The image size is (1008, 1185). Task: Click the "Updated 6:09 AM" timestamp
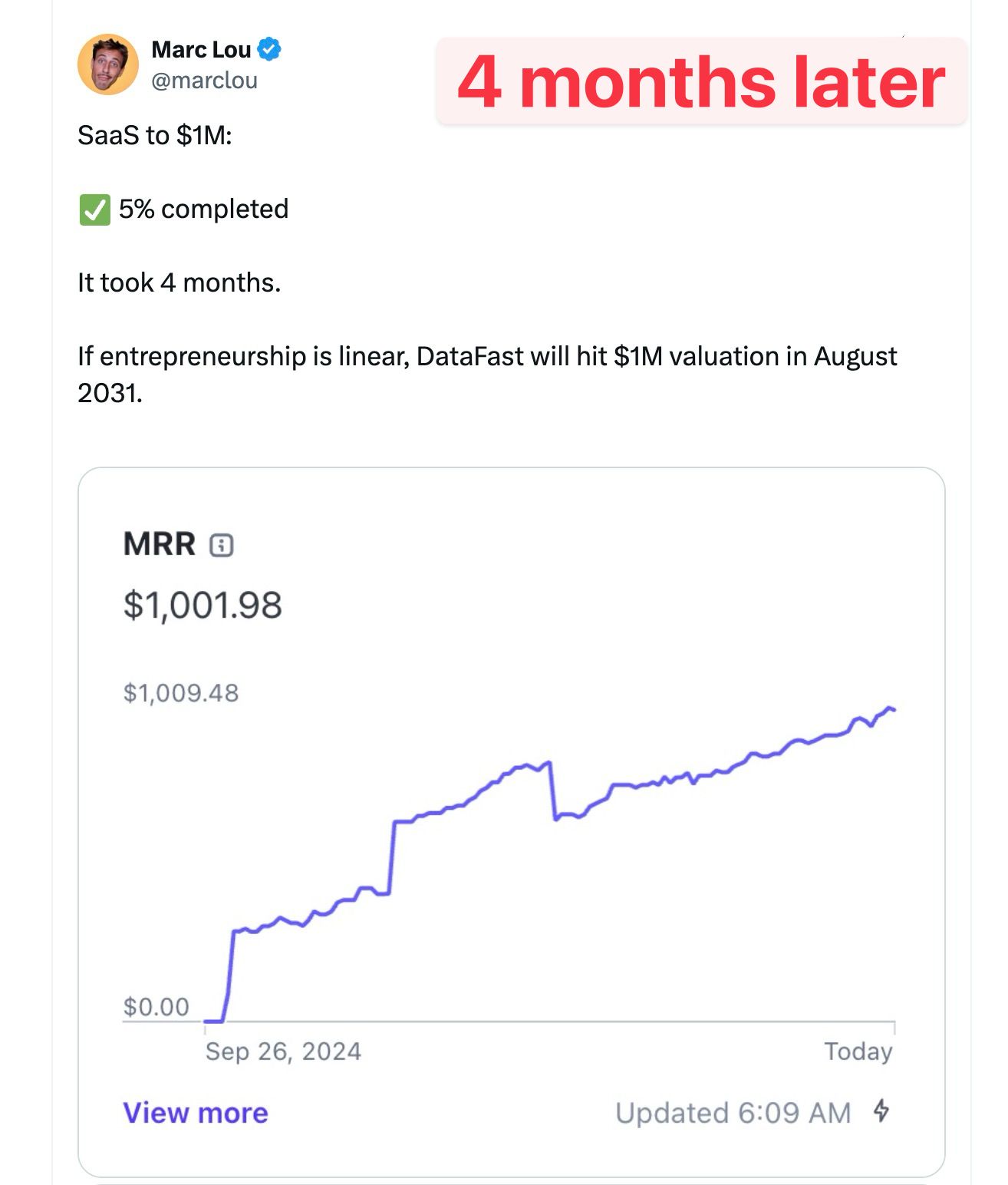[x=733, y=1113]
